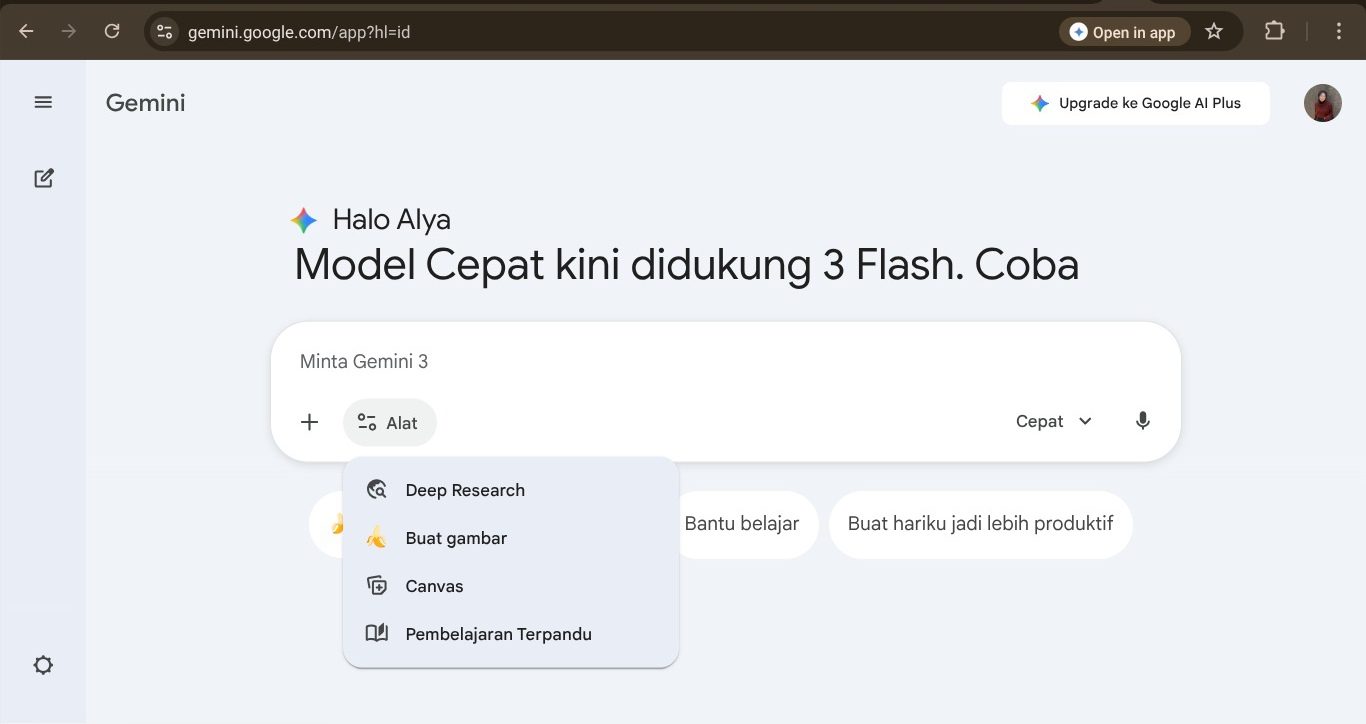Screen dimensions: 1366x724
Task: Click the Upgrade ke Google AI Plus button
Action: click(1135, 102)
